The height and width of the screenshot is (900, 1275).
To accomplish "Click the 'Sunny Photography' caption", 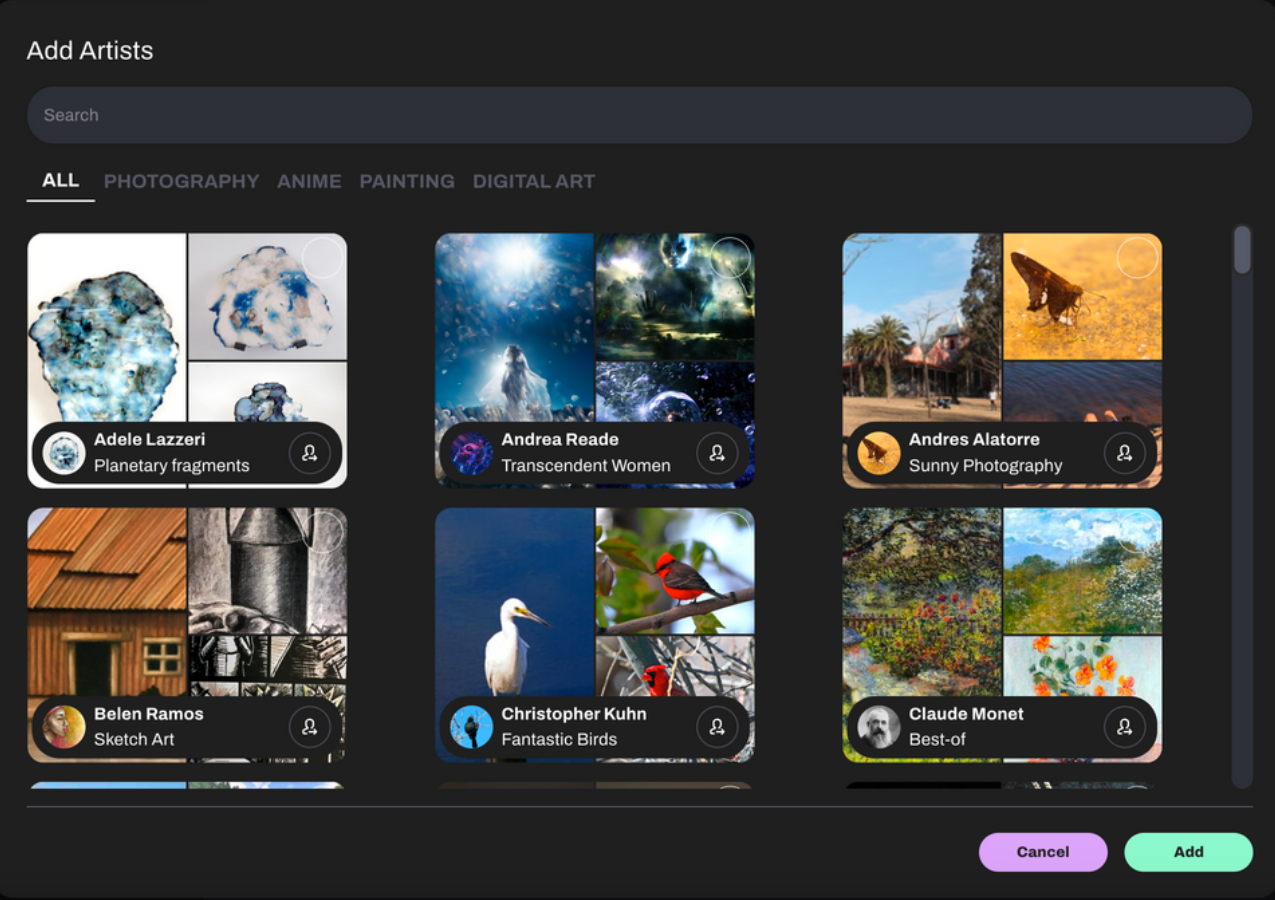I will pos(985,466).
